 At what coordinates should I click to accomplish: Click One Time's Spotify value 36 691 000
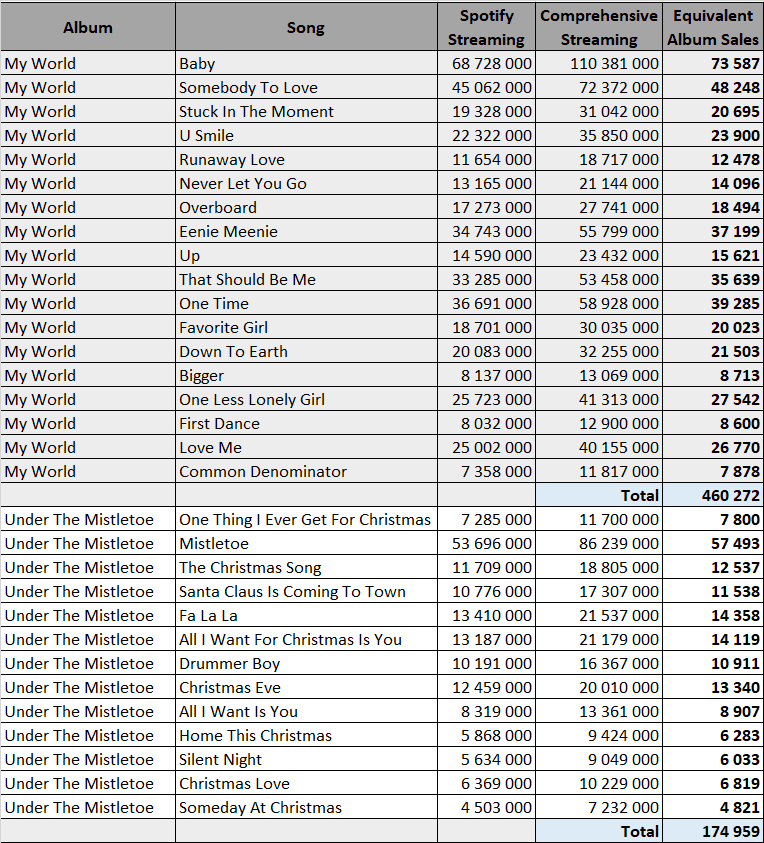(486, 304)
